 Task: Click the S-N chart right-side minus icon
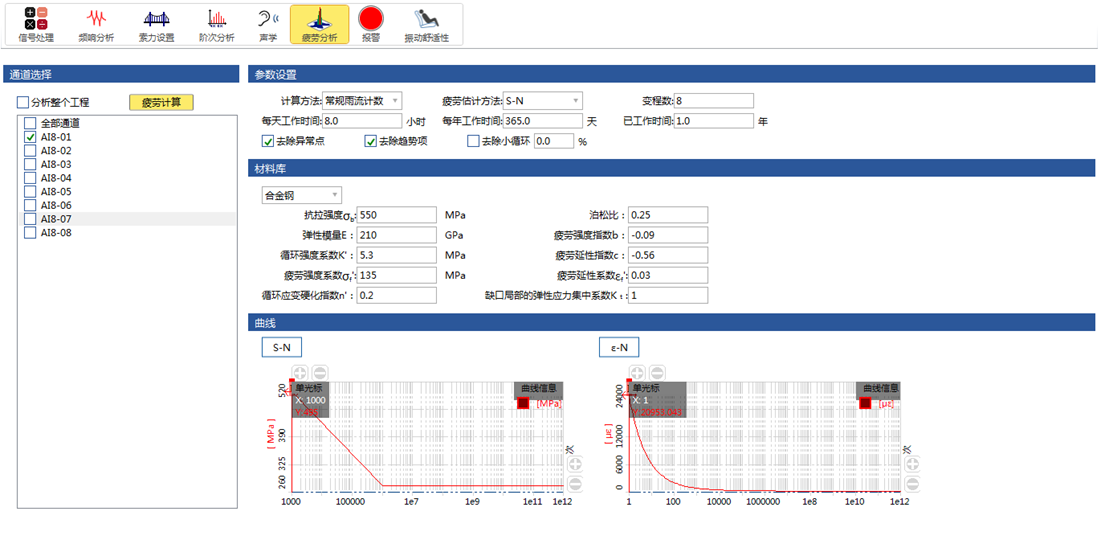[x=574, y=483]
